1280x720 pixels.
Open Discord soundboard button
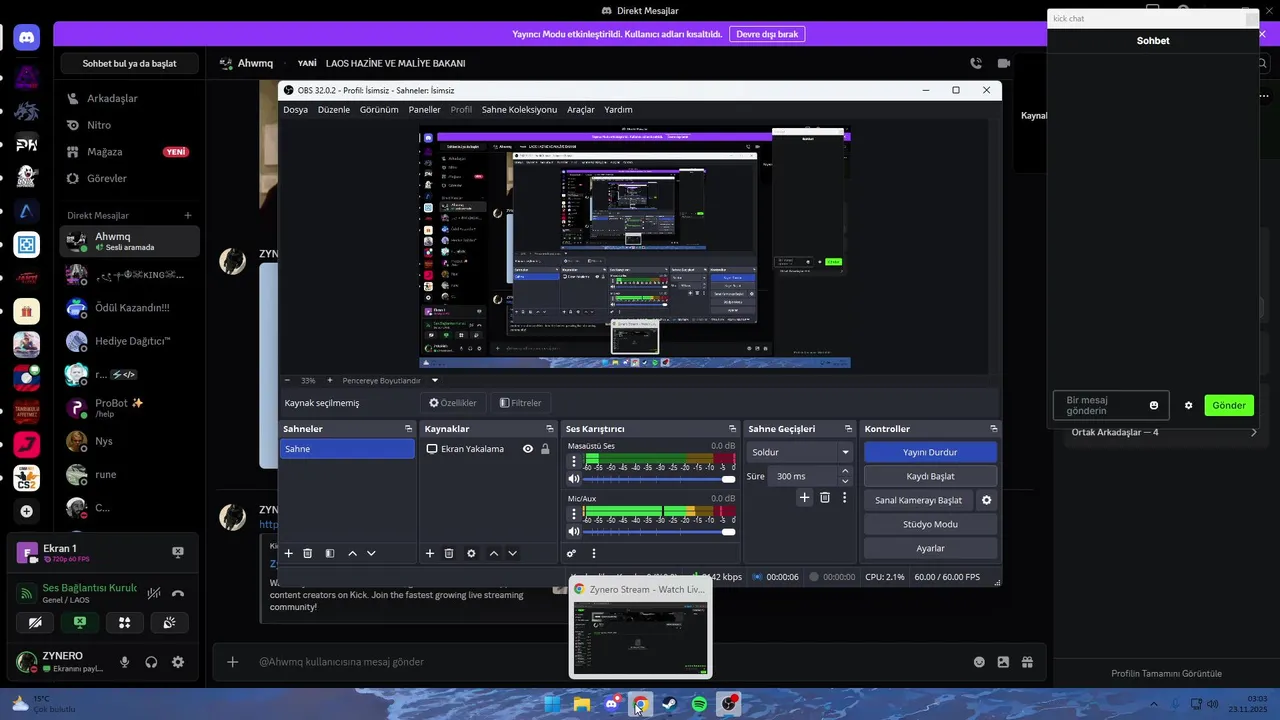170,622
